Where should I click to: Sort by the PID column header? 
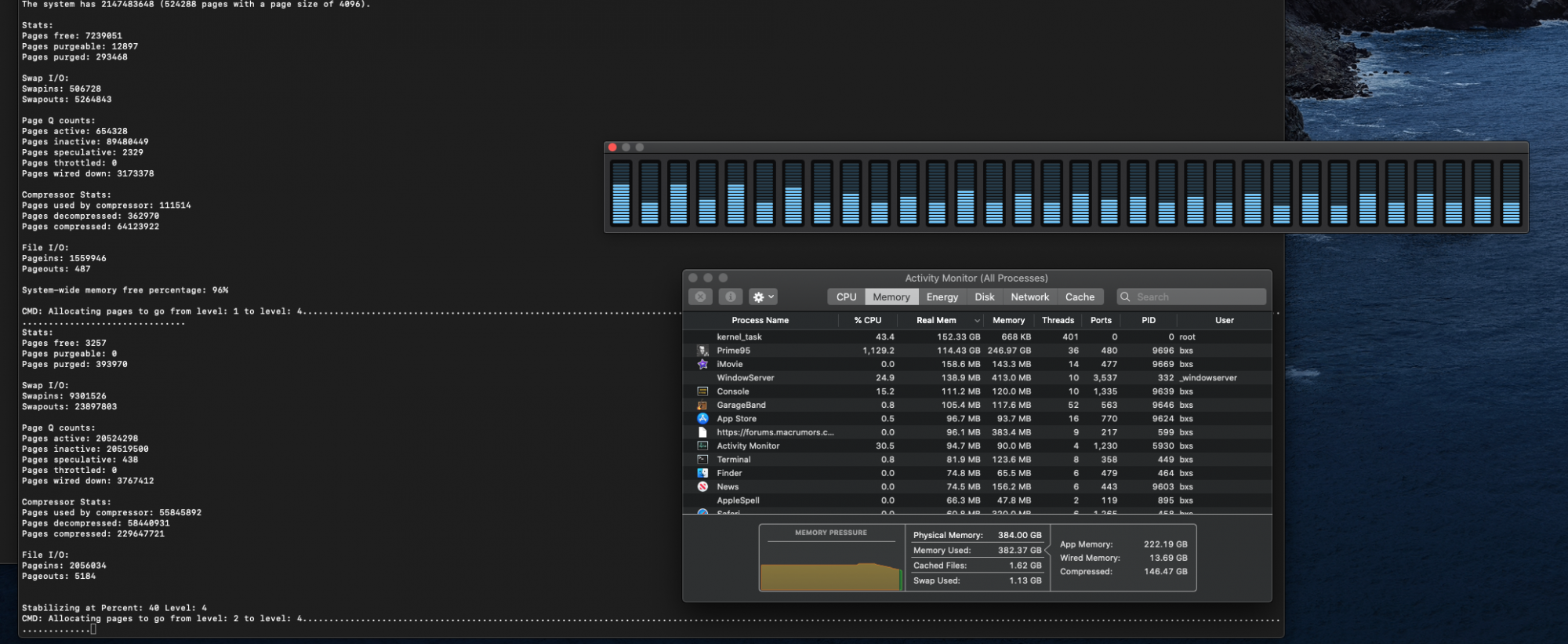(1149, 320)
